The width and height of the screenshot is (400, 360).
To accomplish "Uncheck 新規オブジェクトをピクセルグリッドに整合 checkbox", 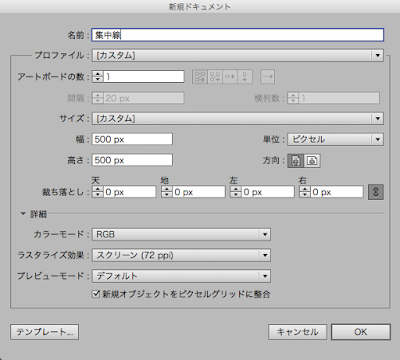I will tap(96, 294).
